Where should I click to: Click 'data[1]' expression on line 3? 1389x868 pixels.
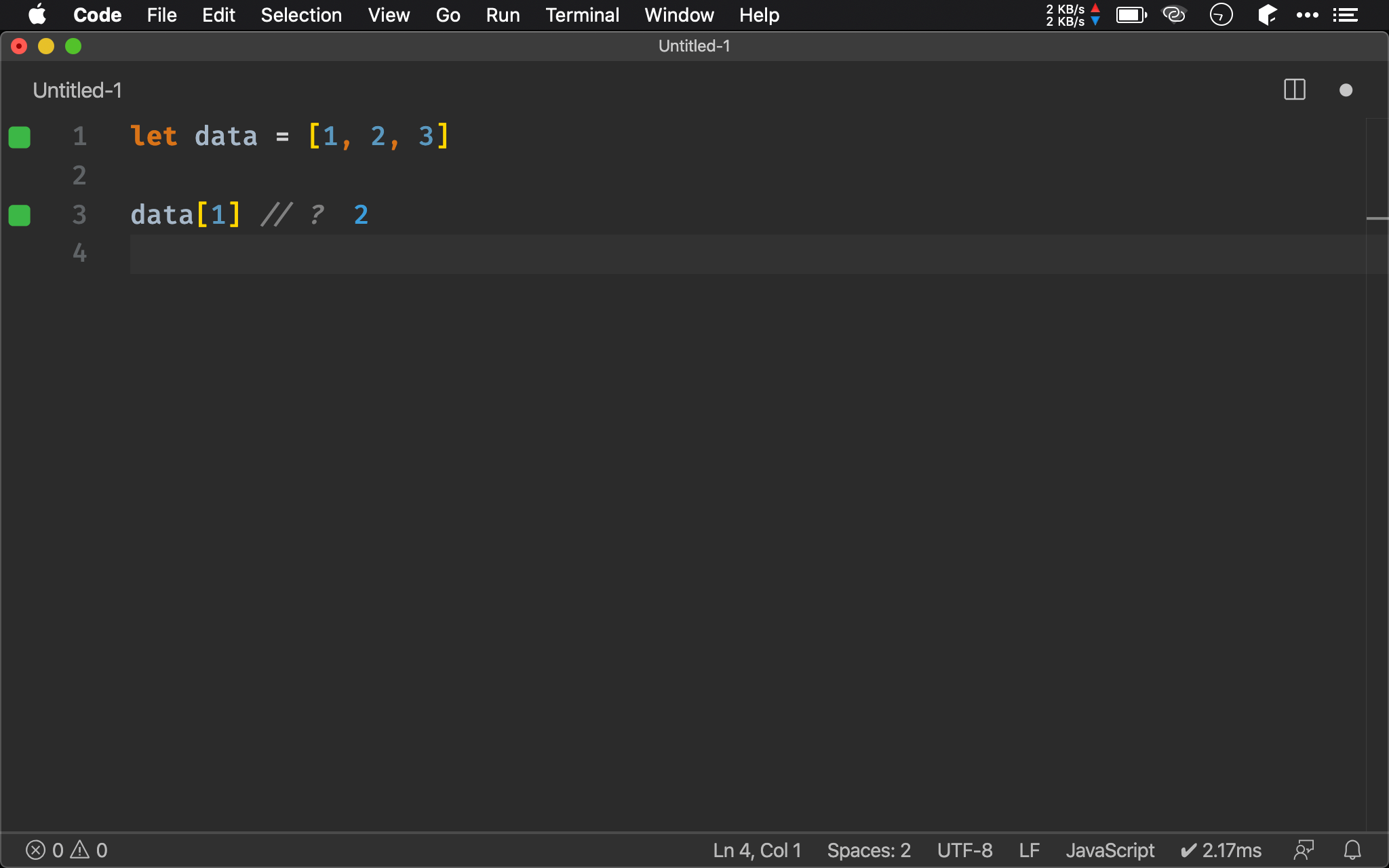(x=186, y=215)
